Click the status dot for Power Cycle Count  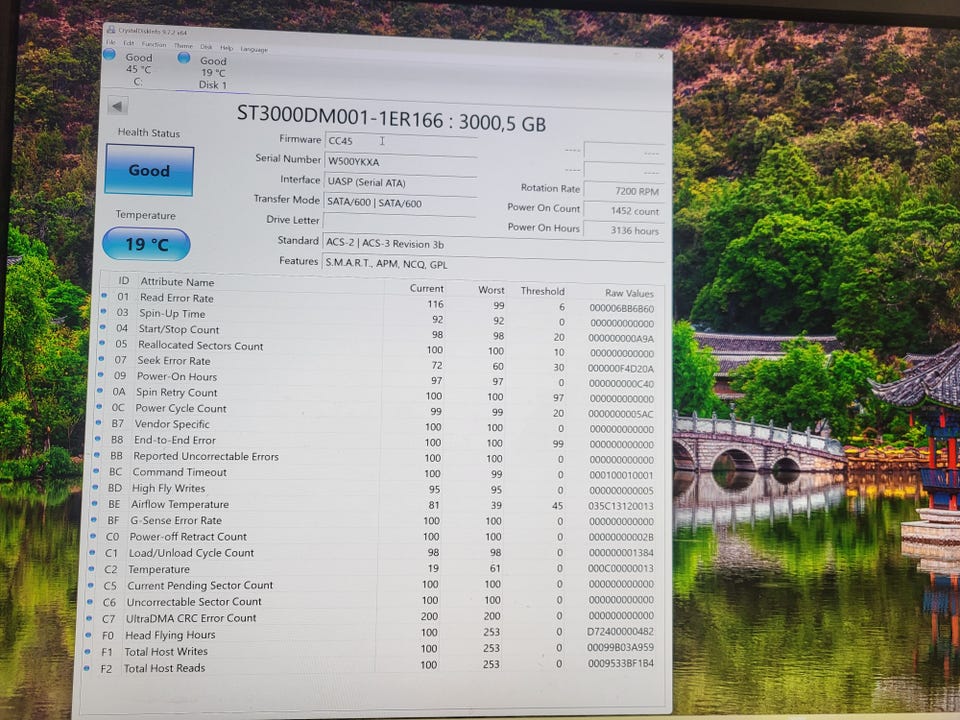[99, 407]
